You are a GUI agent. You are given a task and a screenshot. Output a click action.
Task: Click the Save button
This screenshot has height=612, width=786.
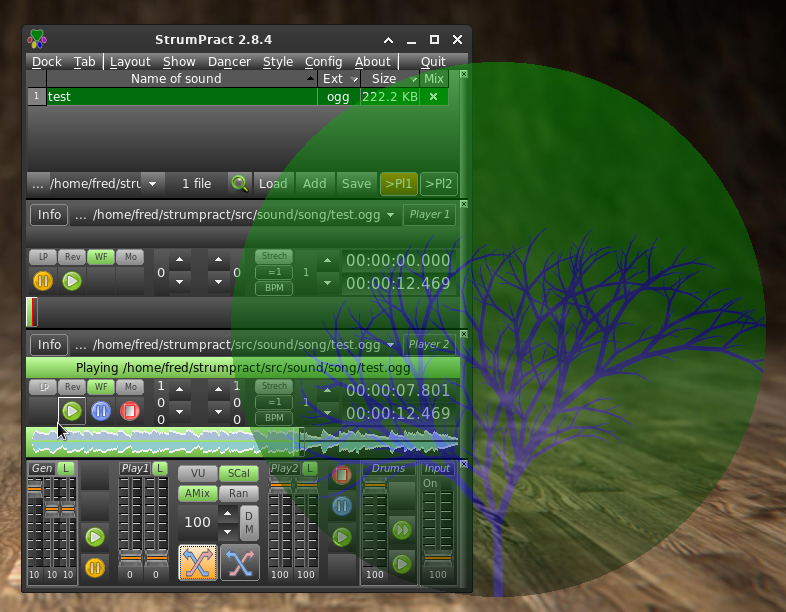coord(356,184)
